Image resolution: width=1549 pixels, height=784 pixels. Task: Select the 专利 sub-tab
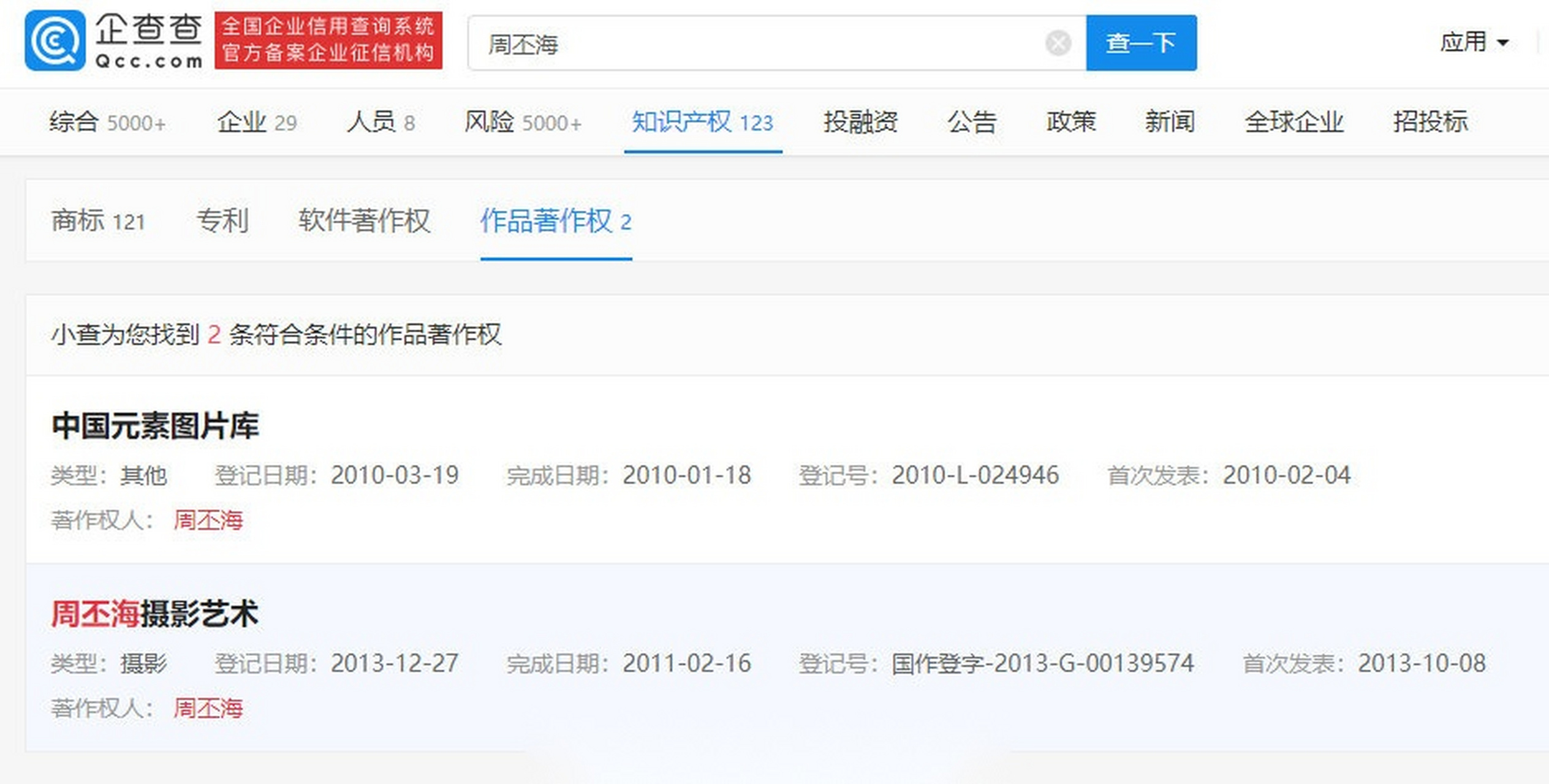pyautogui.click(x=222, y=221)
